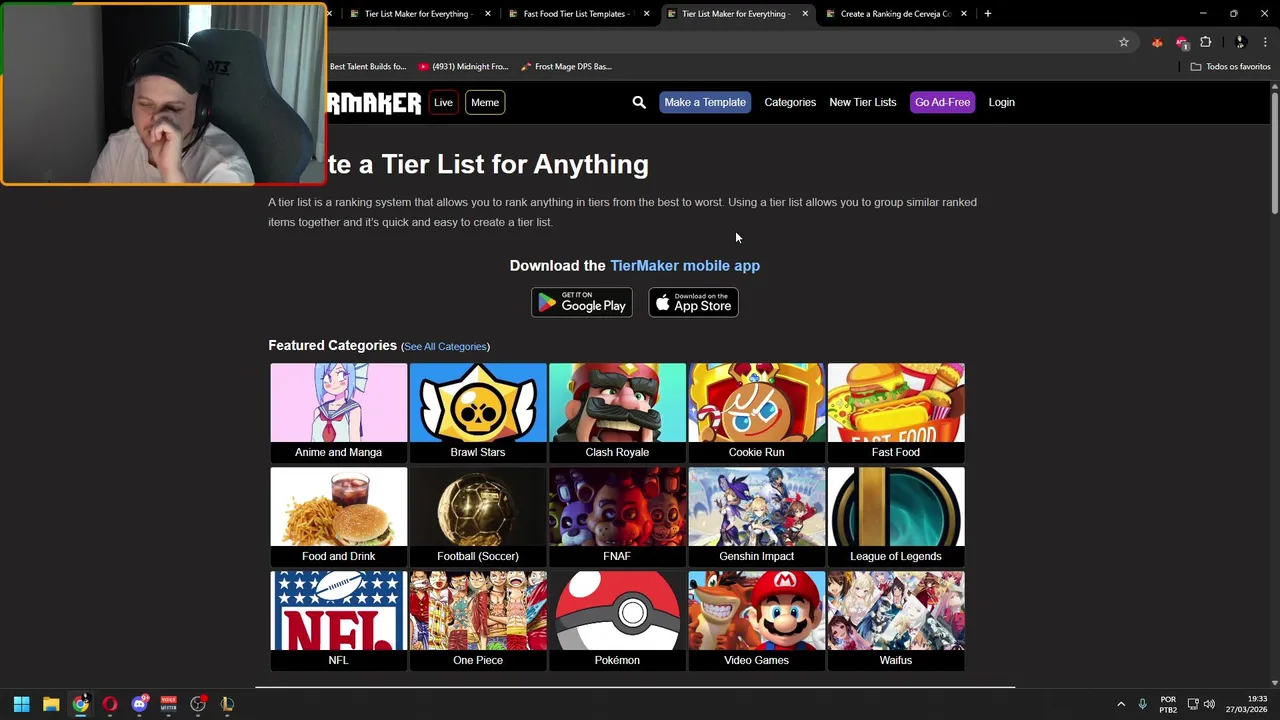The width and height of the screenshot is (1280, 720).
Task: Open the Football (Soccer) category
Action: pos(478,516)
